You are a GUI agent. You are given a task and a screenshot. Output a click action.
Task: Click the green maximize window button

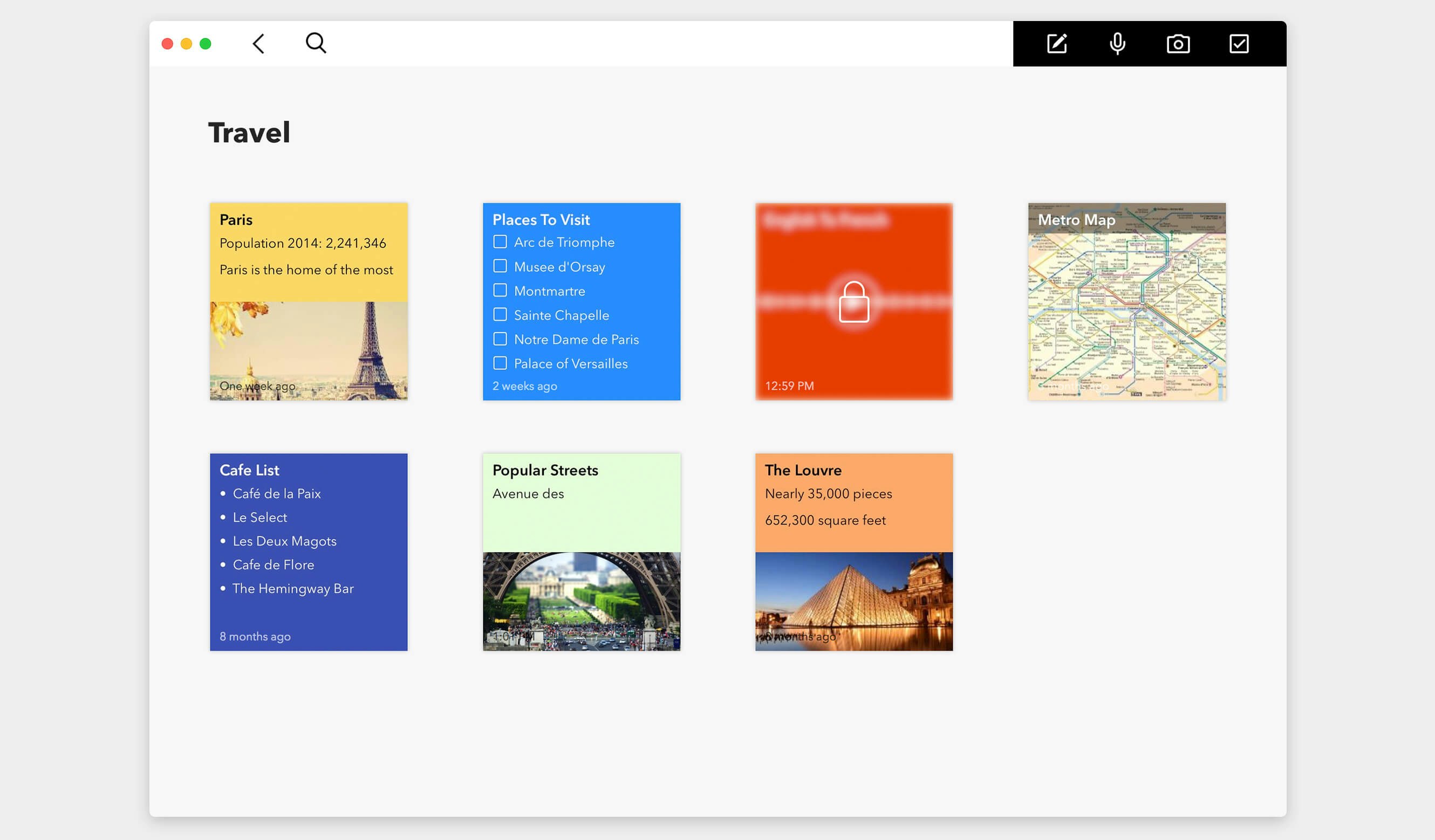coord(206,44)
